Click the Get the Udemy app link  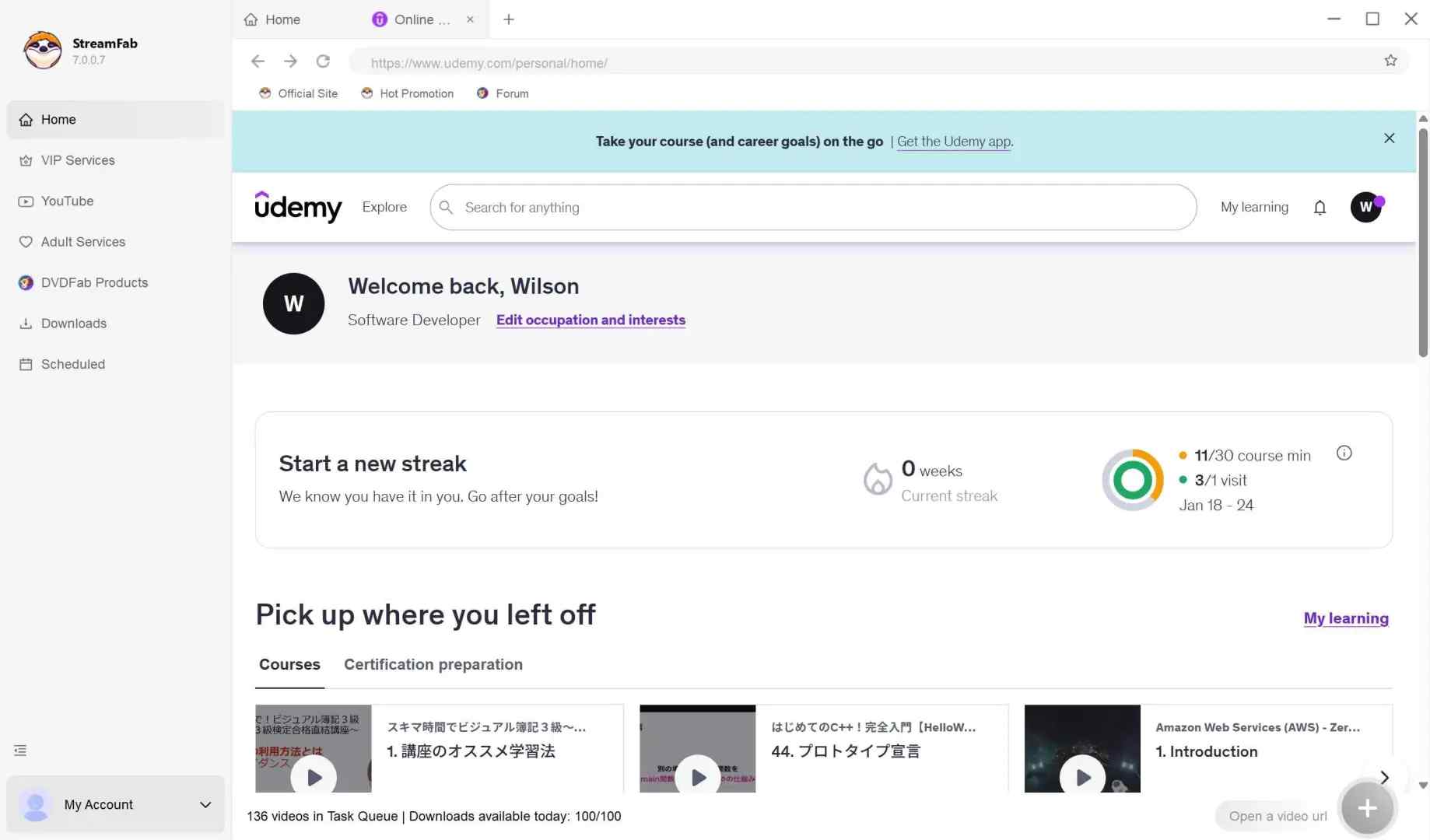953,141
